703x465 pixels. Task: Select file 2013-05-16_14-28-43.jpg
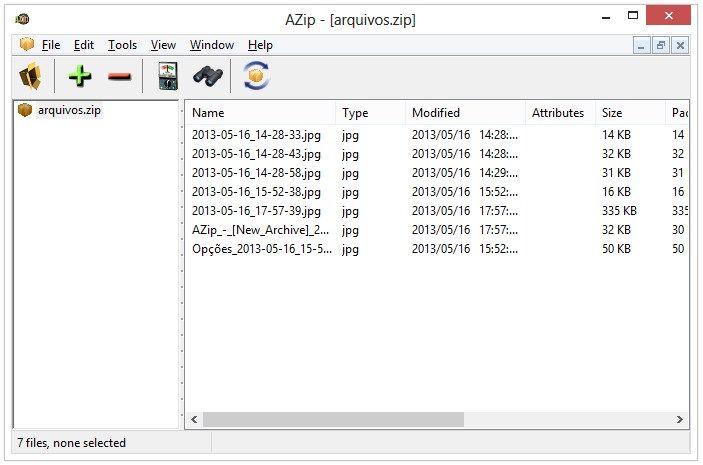coord(256,154)
